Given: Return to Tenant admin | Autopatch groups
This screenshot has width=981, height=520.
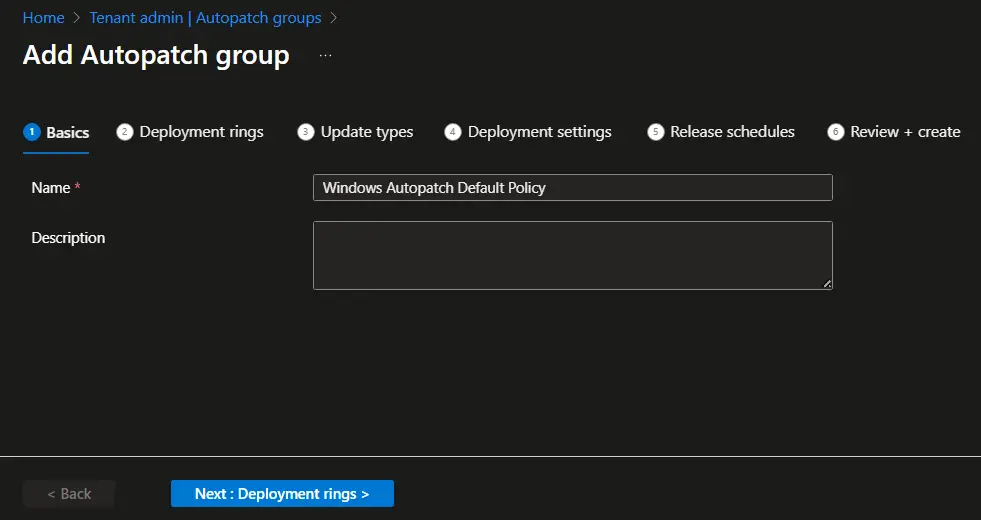Looking at the screenshot, I should click(x=205, y=18).
